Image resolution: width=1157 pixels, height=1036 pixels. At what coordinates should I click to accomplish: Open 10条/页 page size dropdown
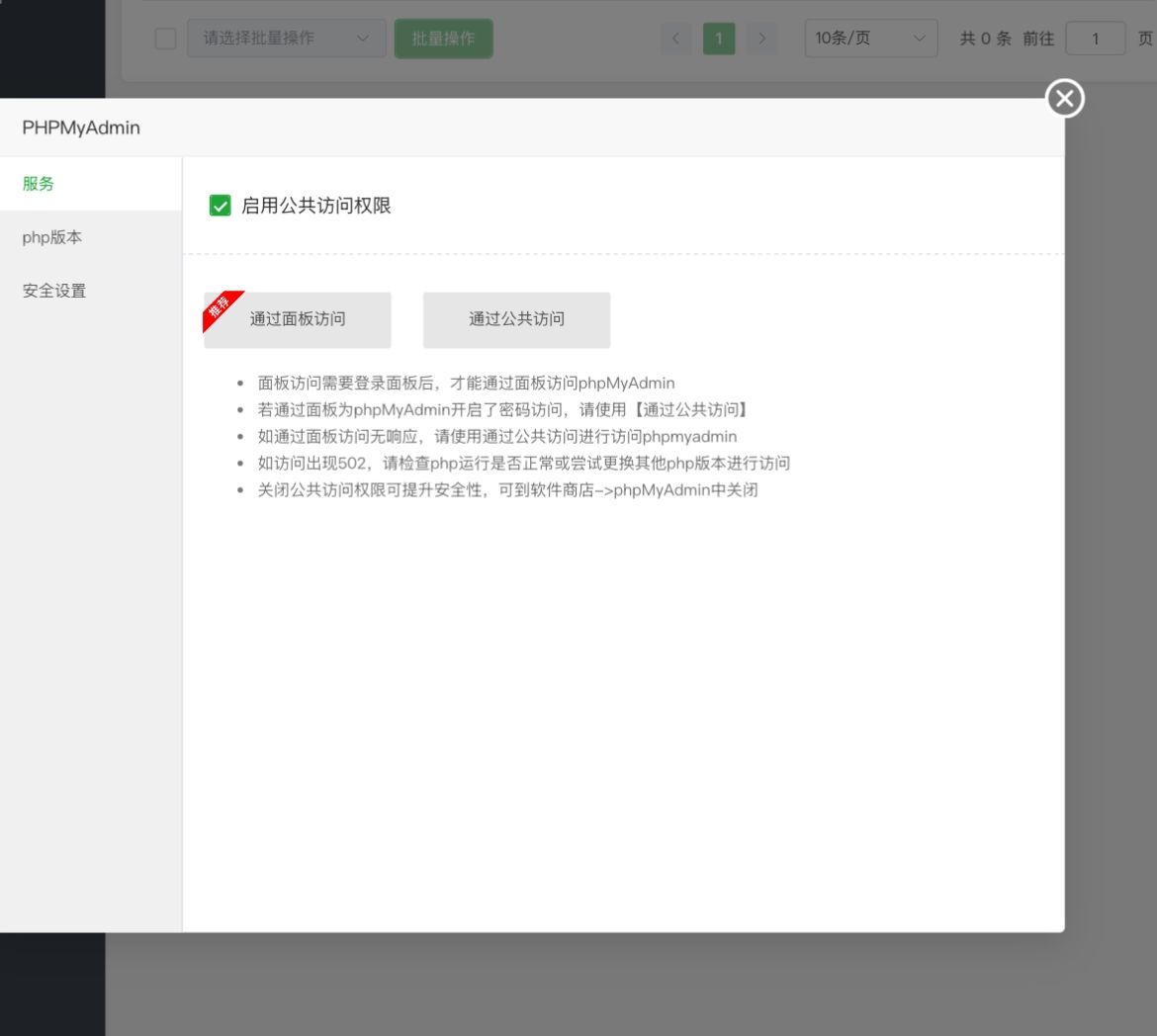tap(870, 39)
